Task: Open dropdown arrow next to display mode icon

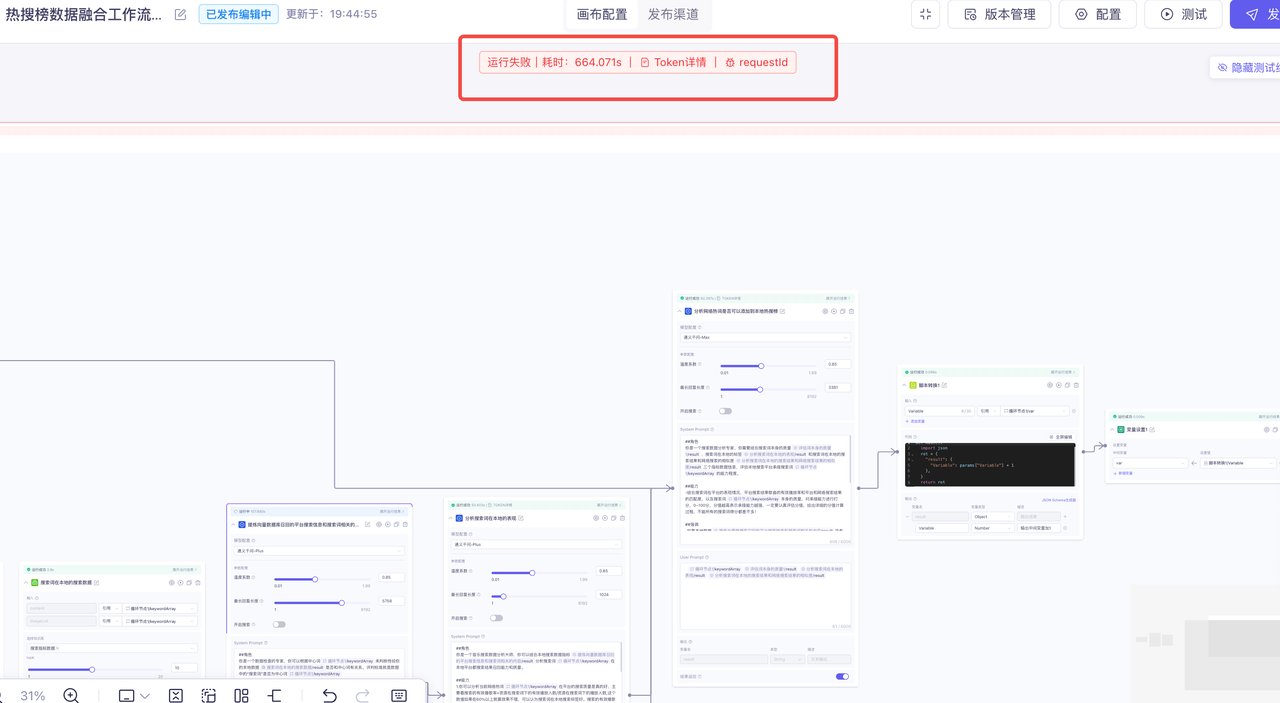Action: [145, 696]
